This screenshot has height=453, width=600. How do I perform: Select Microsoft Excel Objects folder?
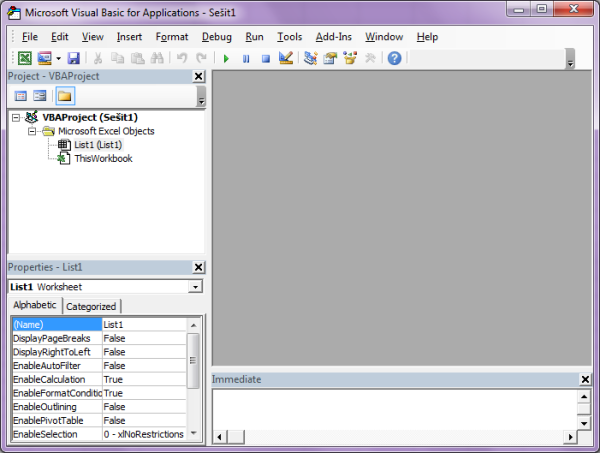tap(106, 131)
